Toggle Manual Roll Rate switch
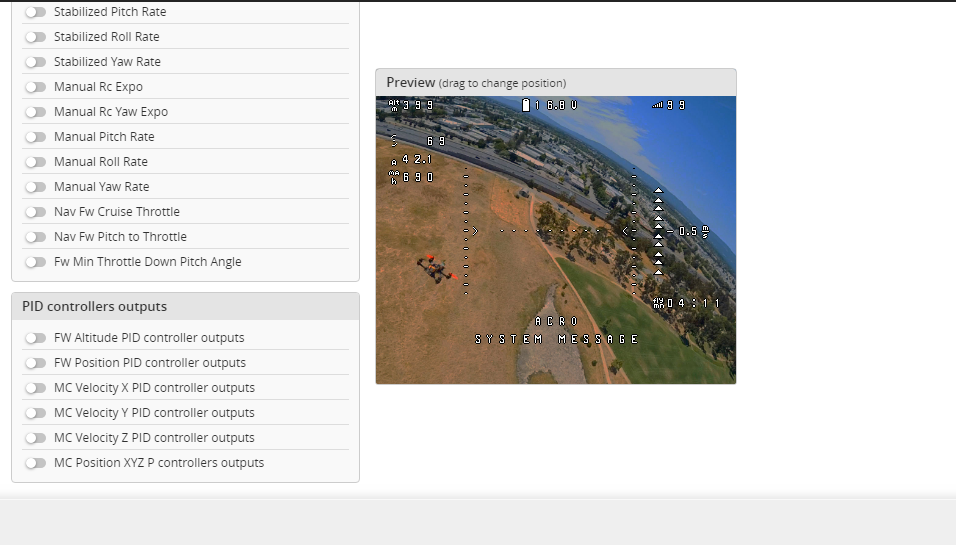This screenshot has height=545, width=956. [35, 162]
